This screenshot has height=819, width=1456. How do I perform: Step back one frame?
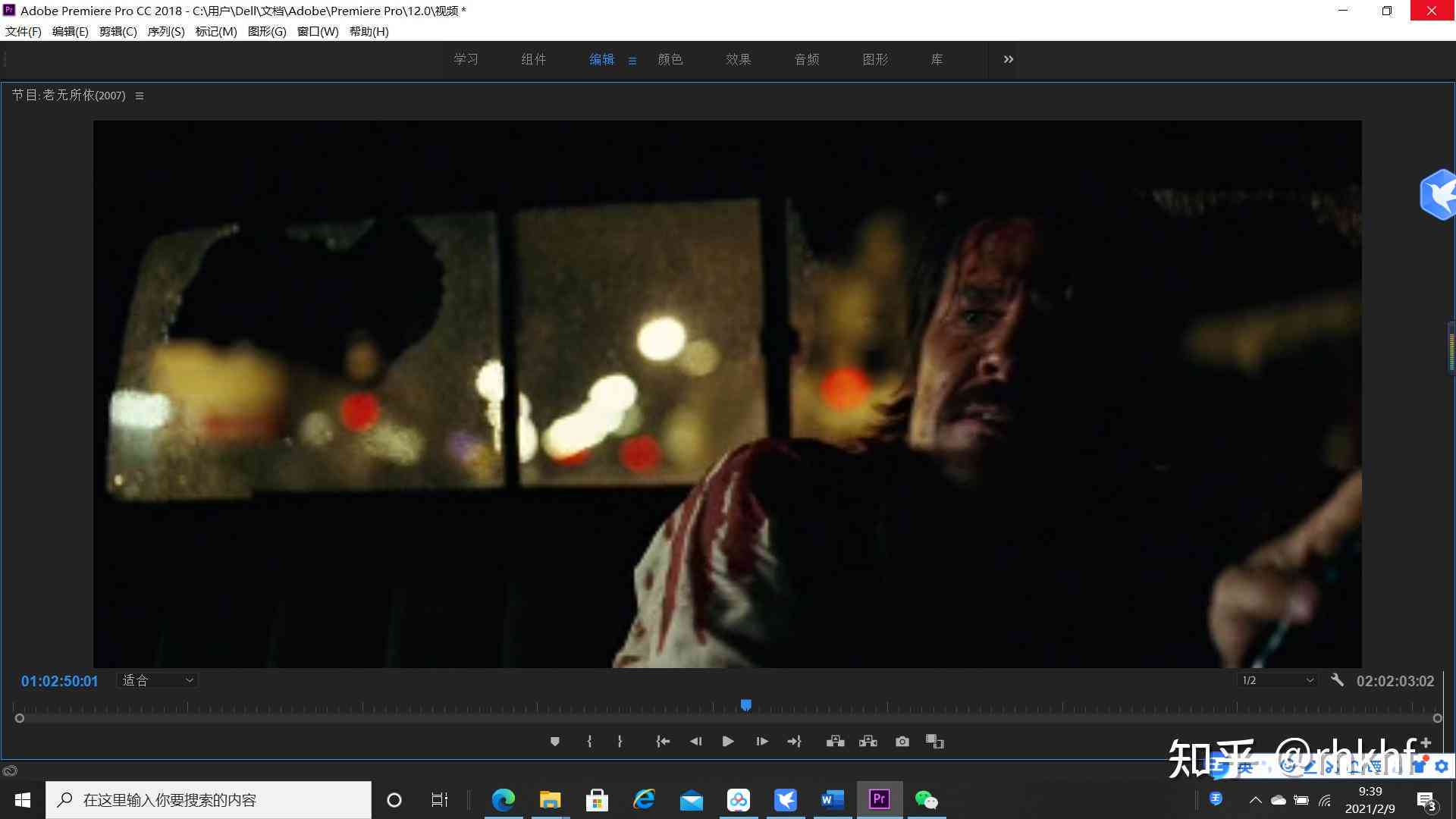pos(695,742)
